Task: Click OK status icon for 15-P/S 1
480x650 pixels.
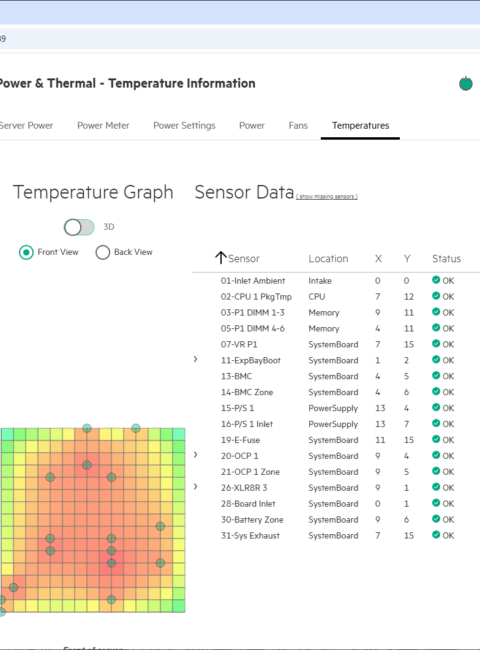Action: pos(436,407)
